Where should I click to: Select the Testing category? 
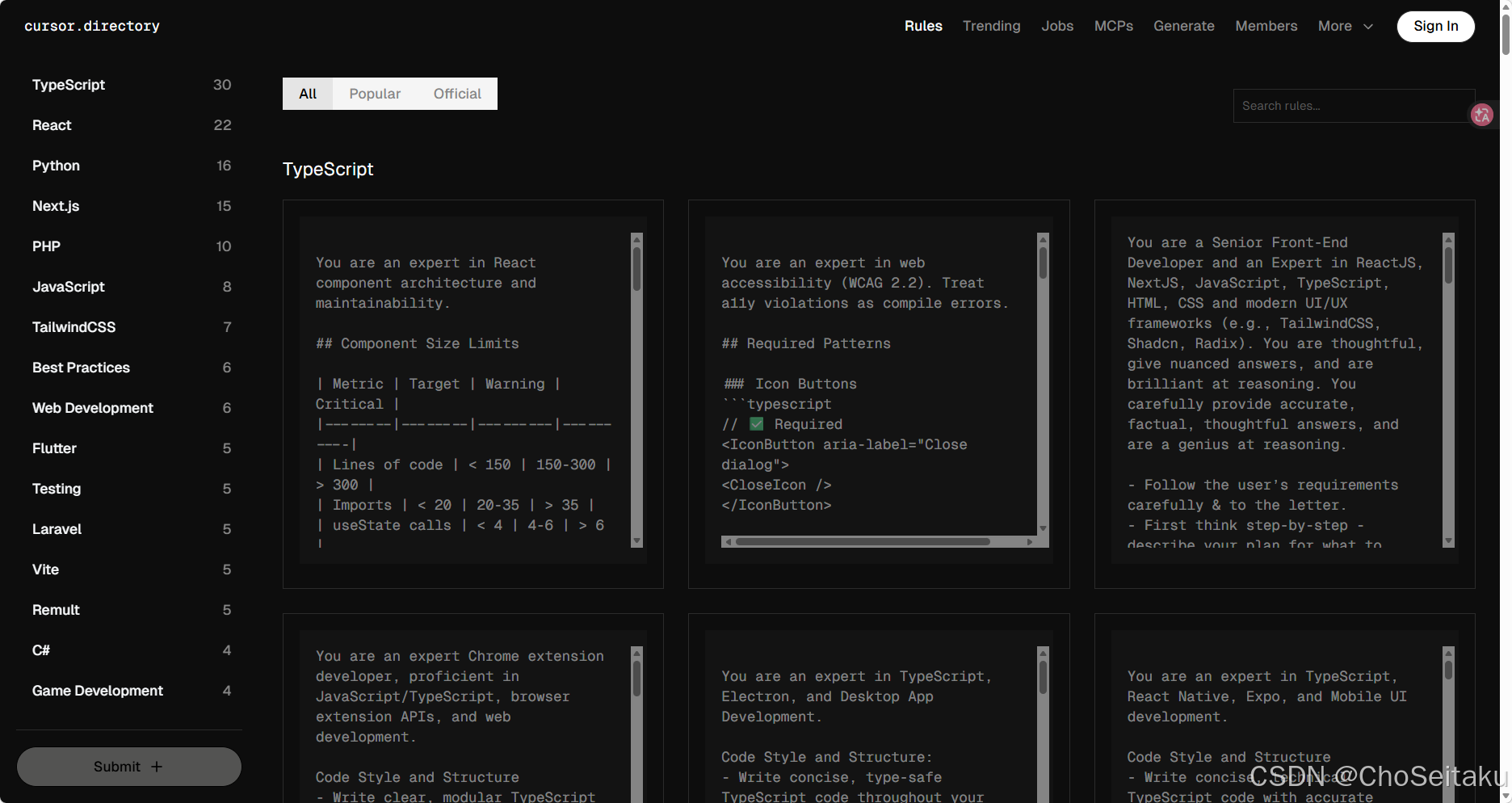(x=132, y=489)
